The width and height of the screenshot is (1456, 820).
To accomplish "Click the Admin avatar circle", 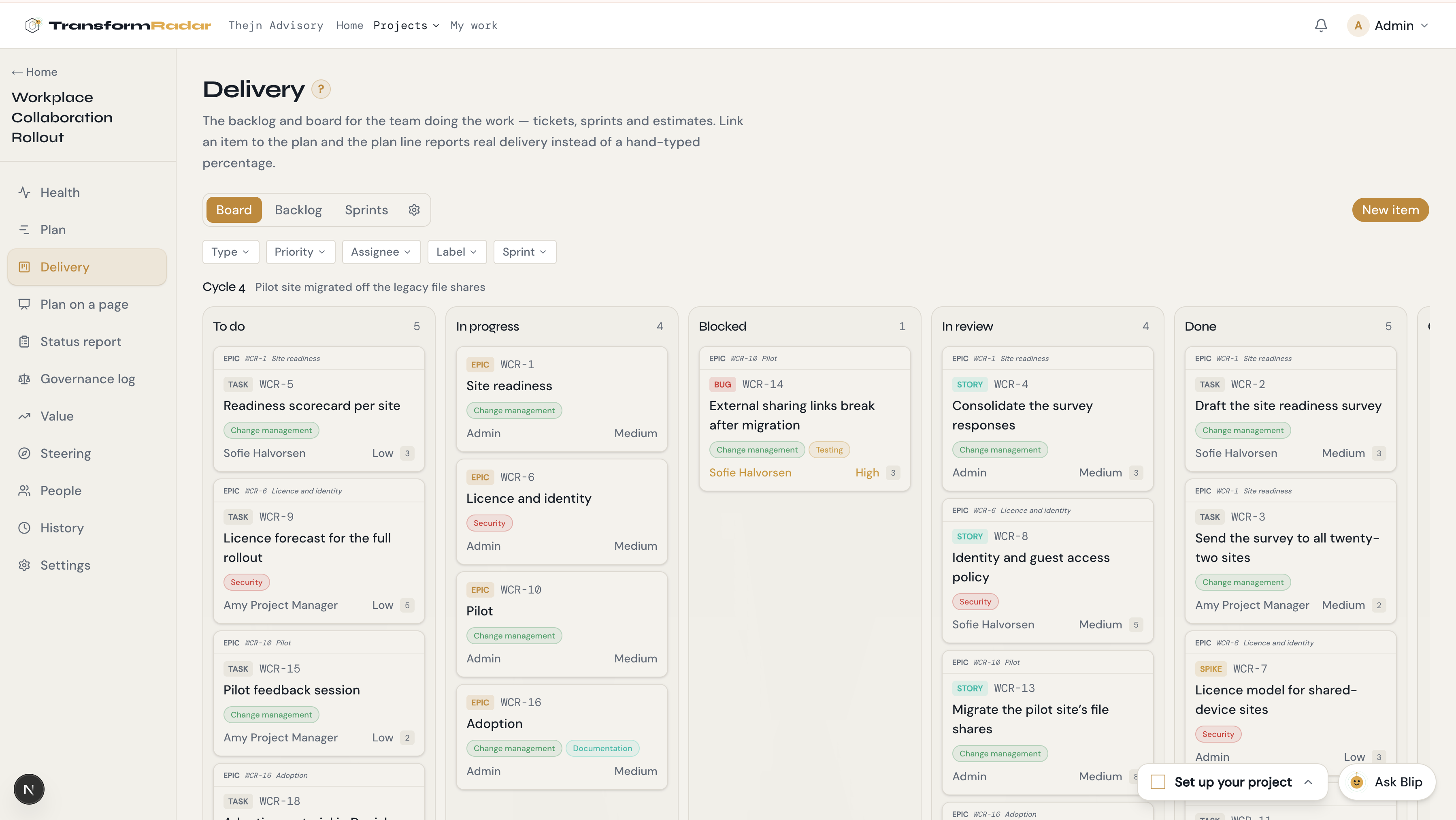I will (1358, 26).
